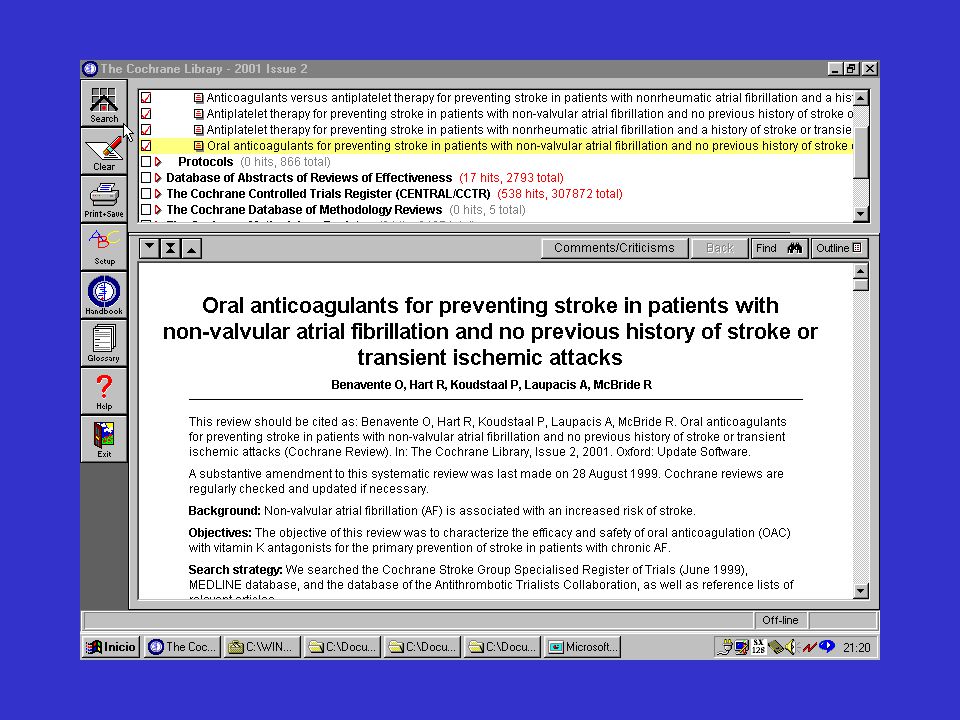
Task: Open the Inicio start menu
Action: pyautogui.click(x=111, y=647)
